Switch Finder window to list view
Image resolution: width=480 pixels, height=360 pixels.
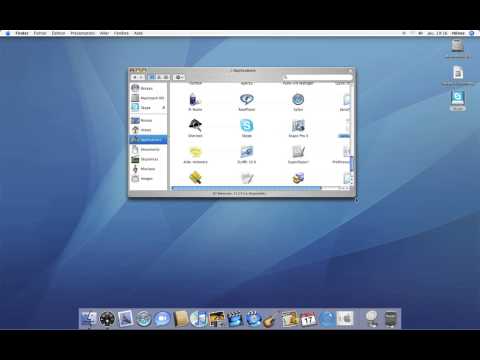coord(159,77)
